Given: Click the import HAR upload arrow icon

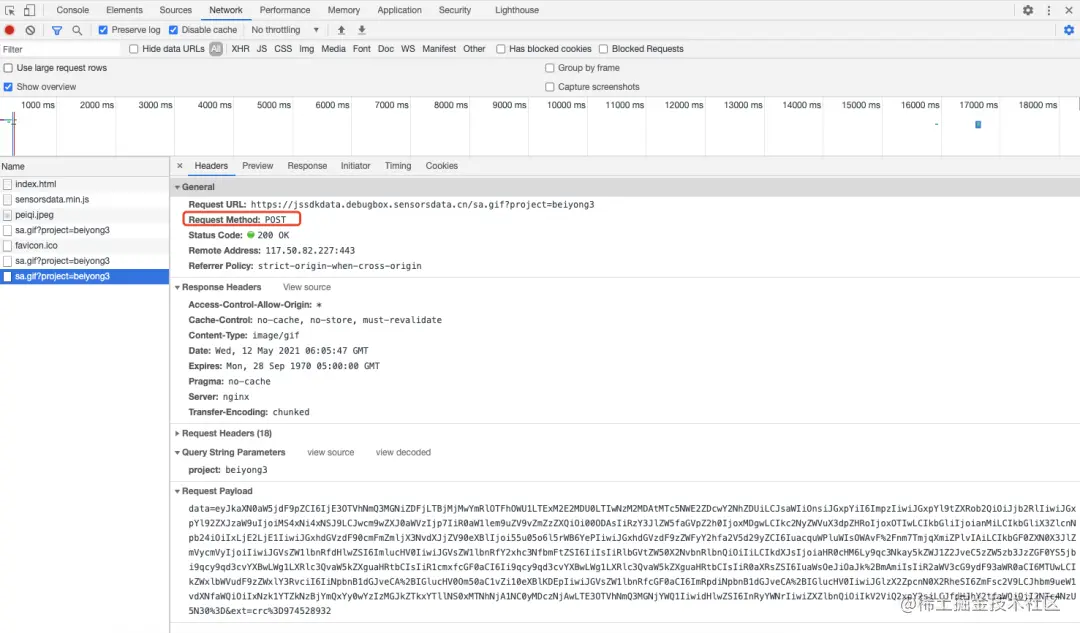Looking at the screenshot, I should 341,30.
